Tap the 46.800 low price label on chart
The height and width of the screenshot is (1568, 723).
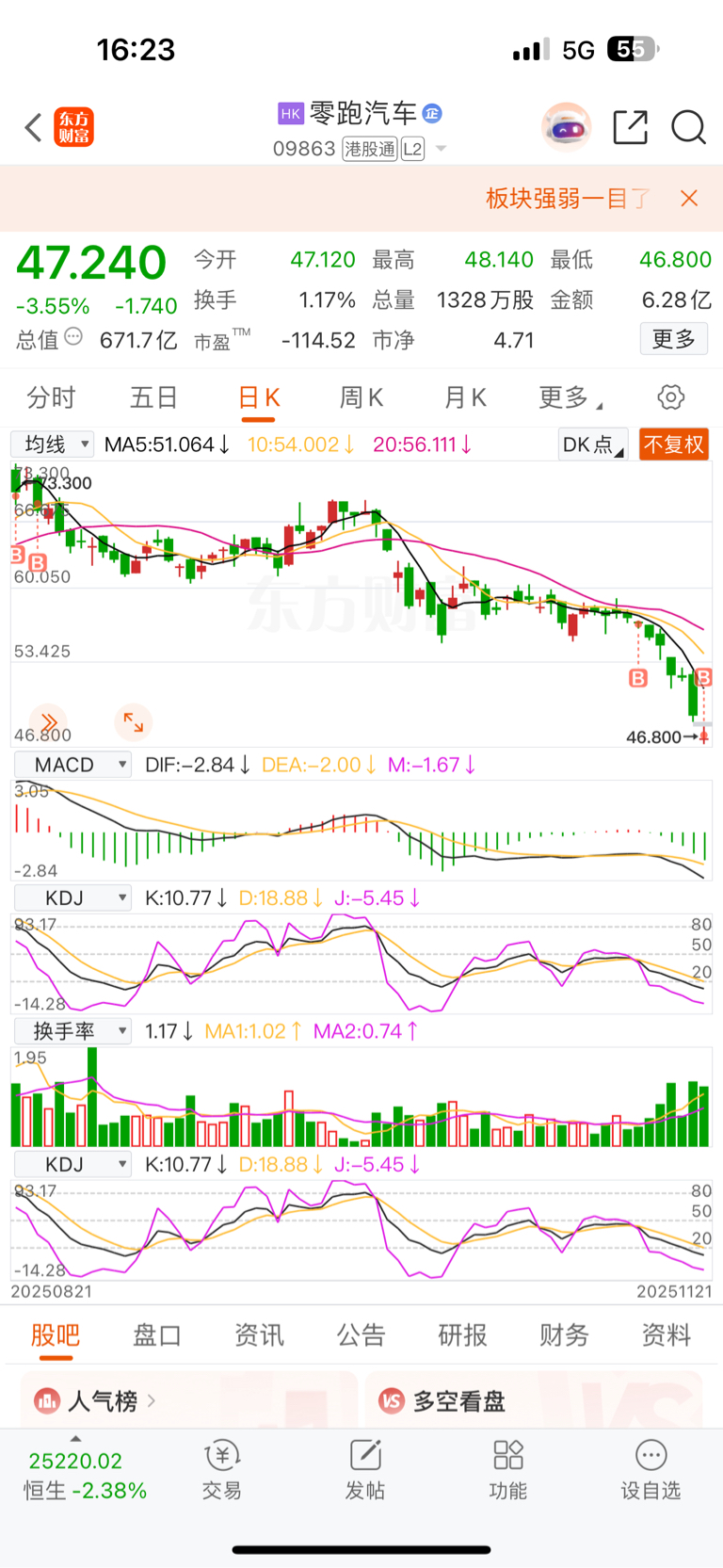653,737
